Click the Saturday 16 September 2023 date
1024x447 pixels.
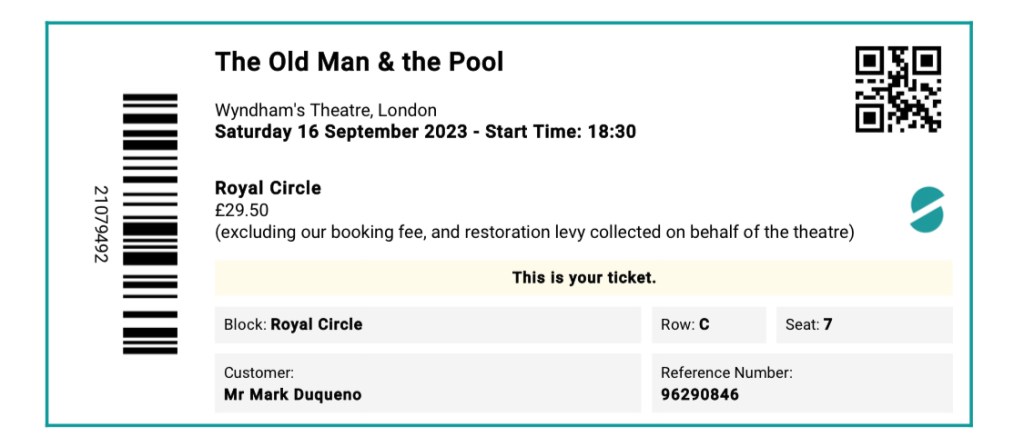pyautogui.click(x=341, y=131)
